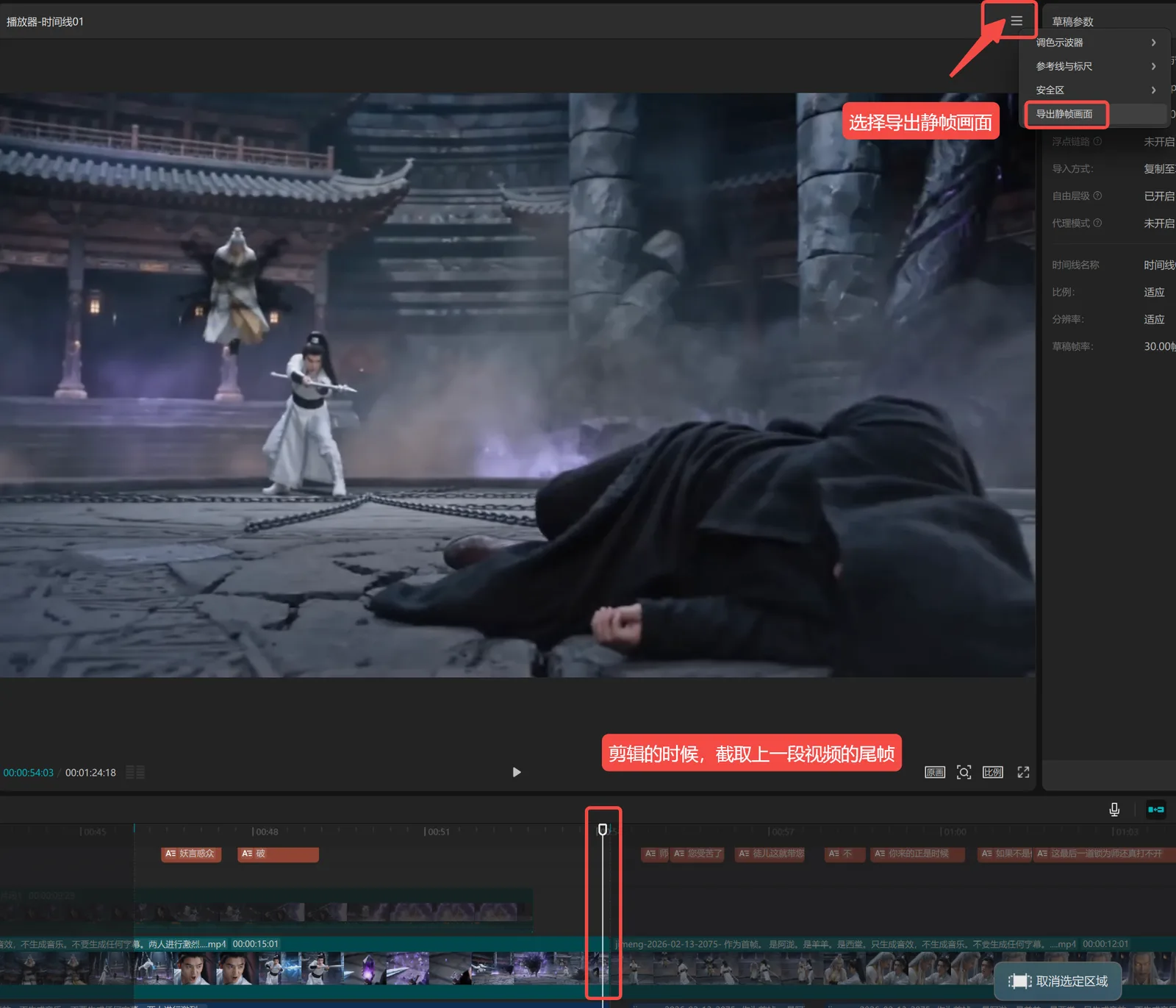The image size is (1176, 1008).
Task: Click the 时间线名称 label
Action: coord(1075,265)
